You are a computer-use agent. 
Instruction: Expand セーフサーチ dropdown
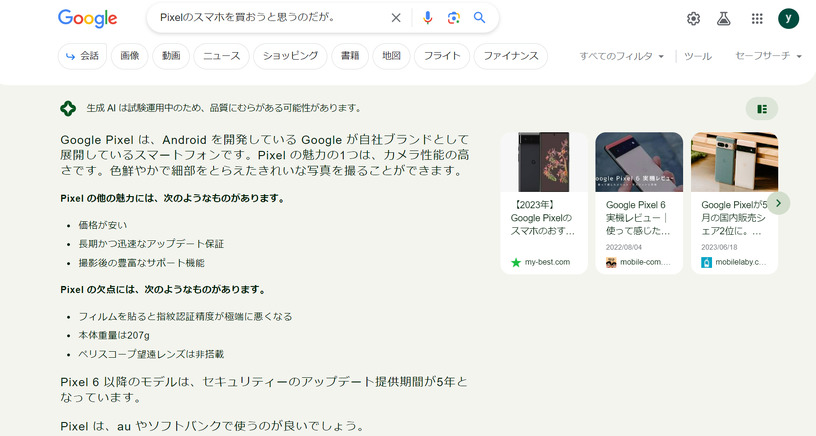coord(768,56)
